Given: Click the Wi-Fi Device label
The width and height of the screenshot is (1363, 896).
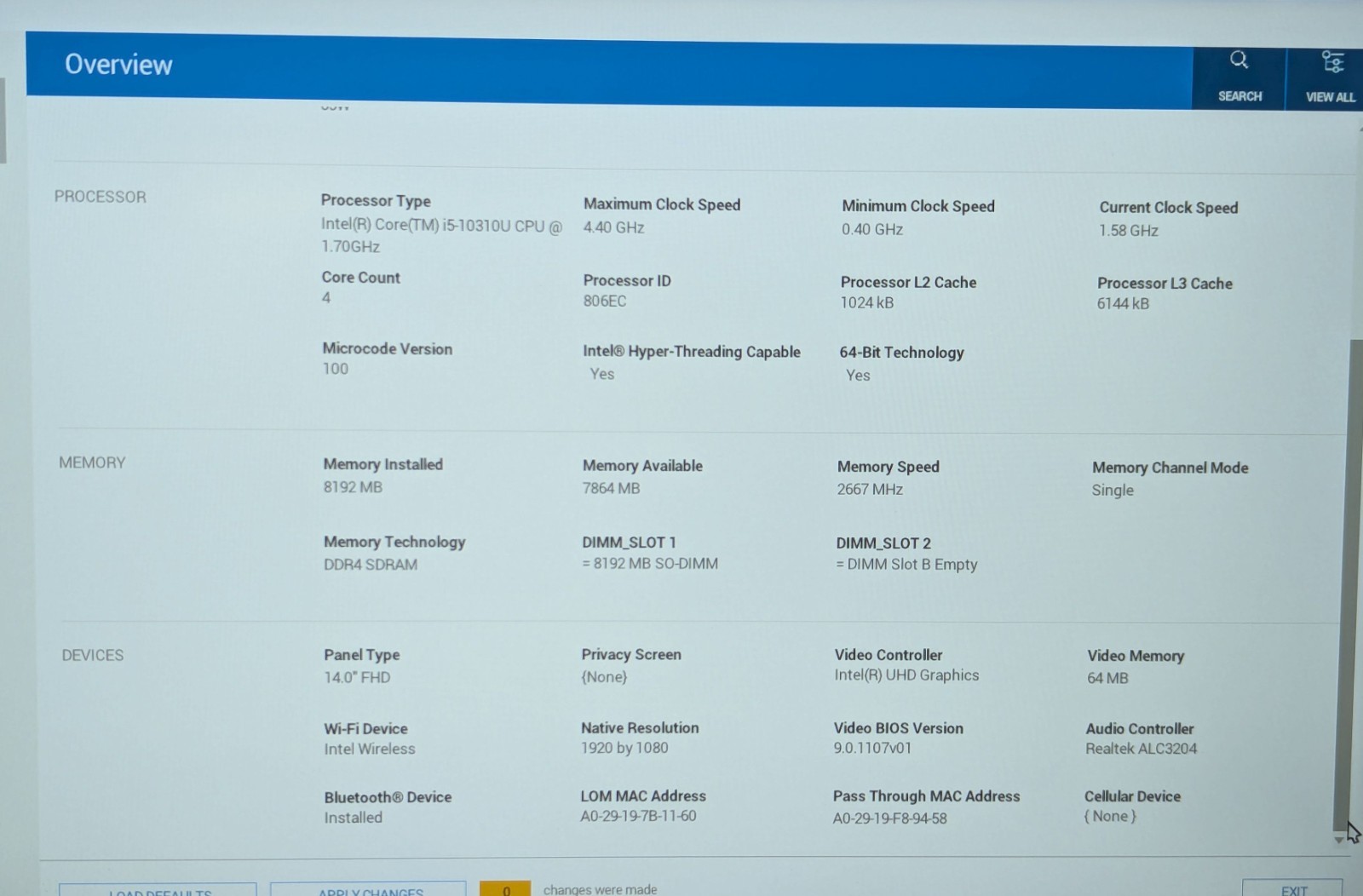Looking at the screenshot, I should coord(365,729).
